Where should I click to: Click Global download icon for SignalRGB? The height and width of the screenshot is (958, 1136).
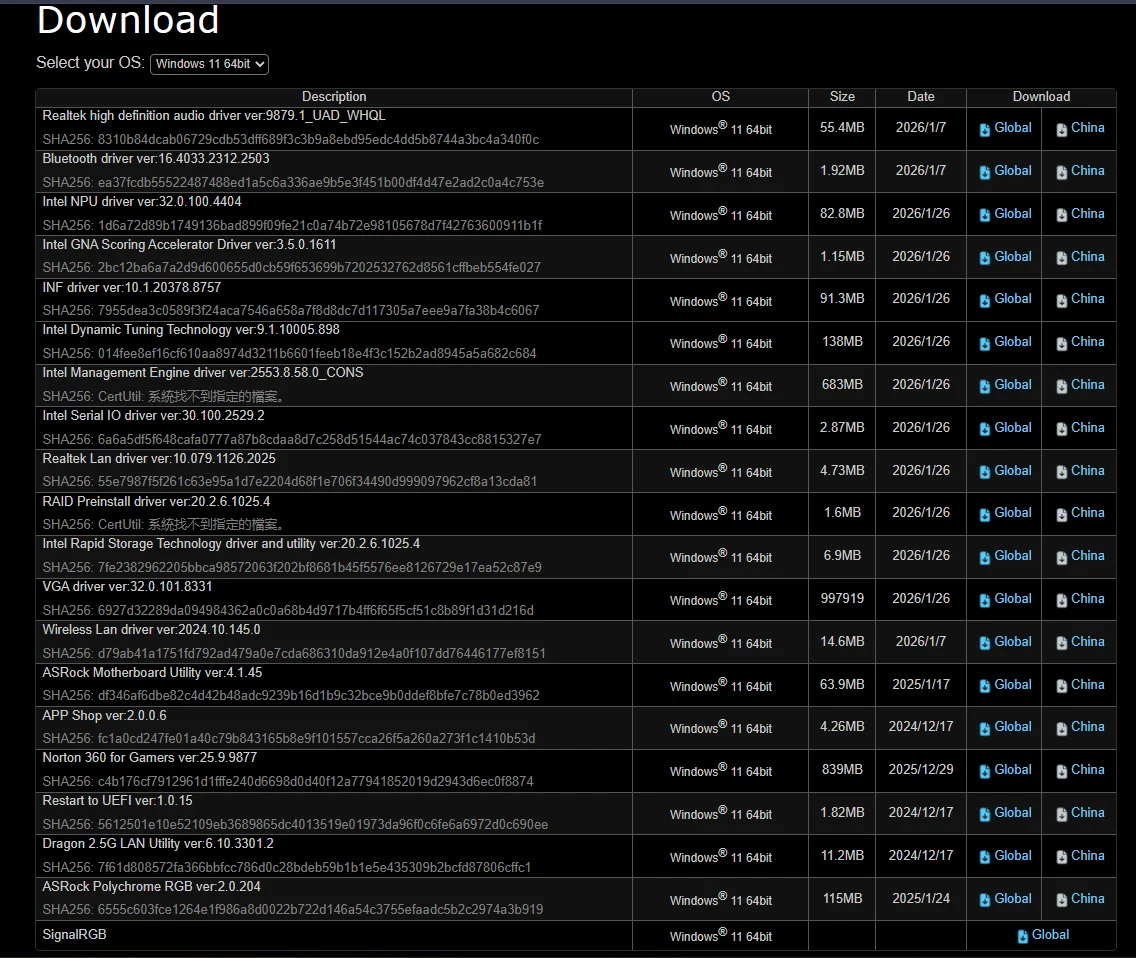pos(1022,936)
